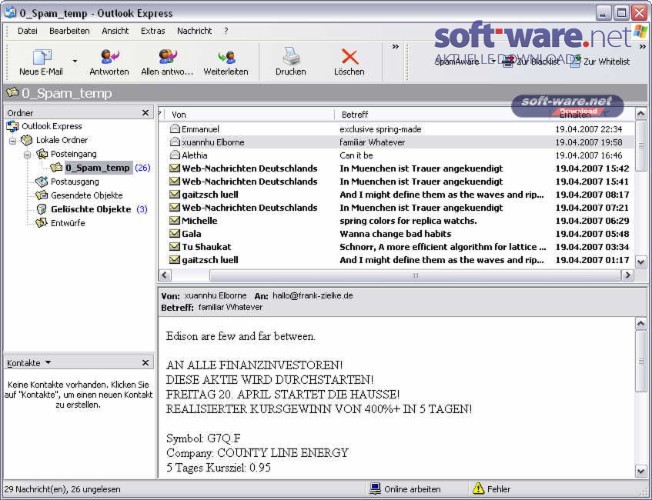Select the Lokale Ordner folder

tap(62, 140)
